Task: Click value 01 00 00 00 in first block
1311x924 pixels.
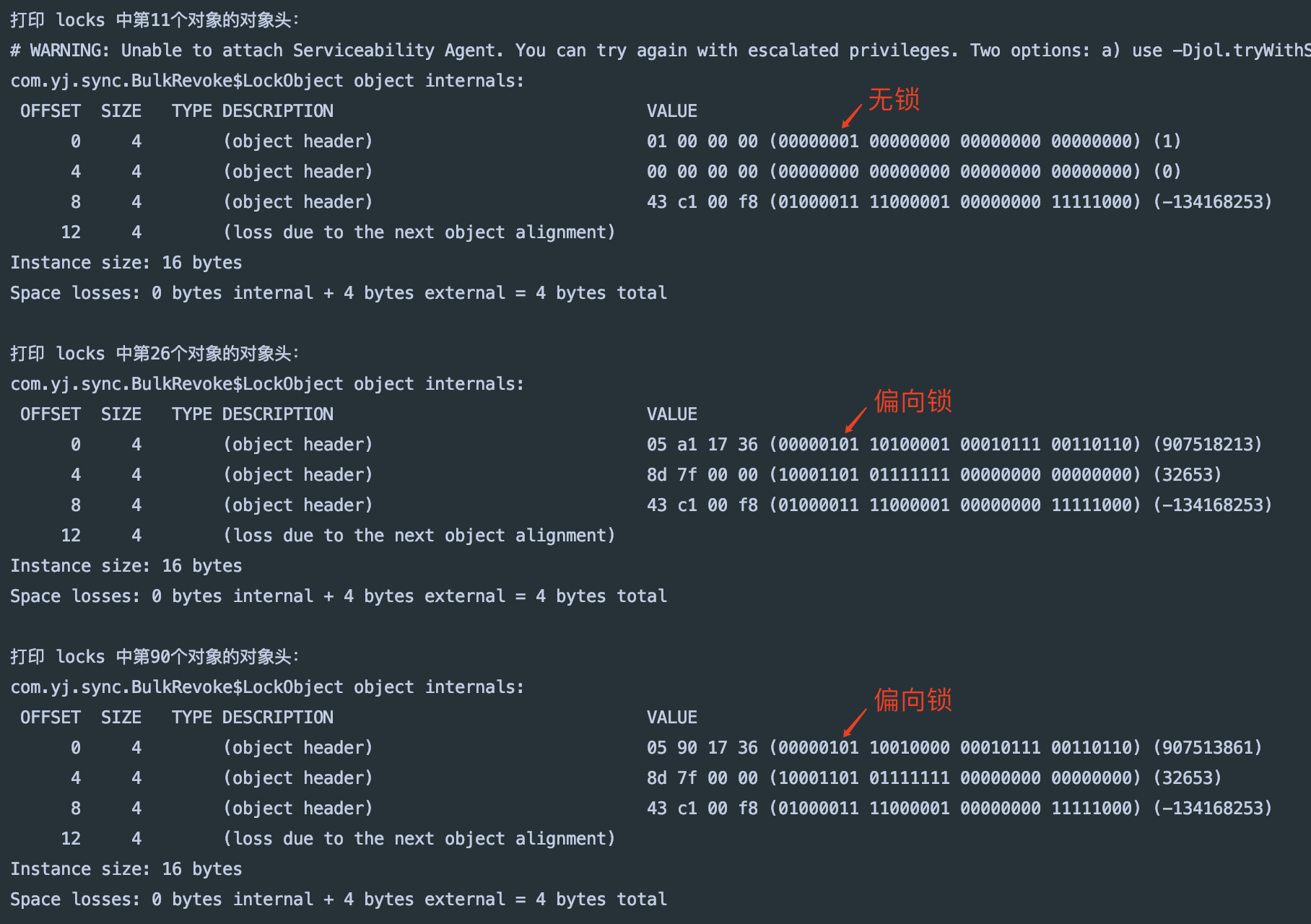Action: click(702, 141)
